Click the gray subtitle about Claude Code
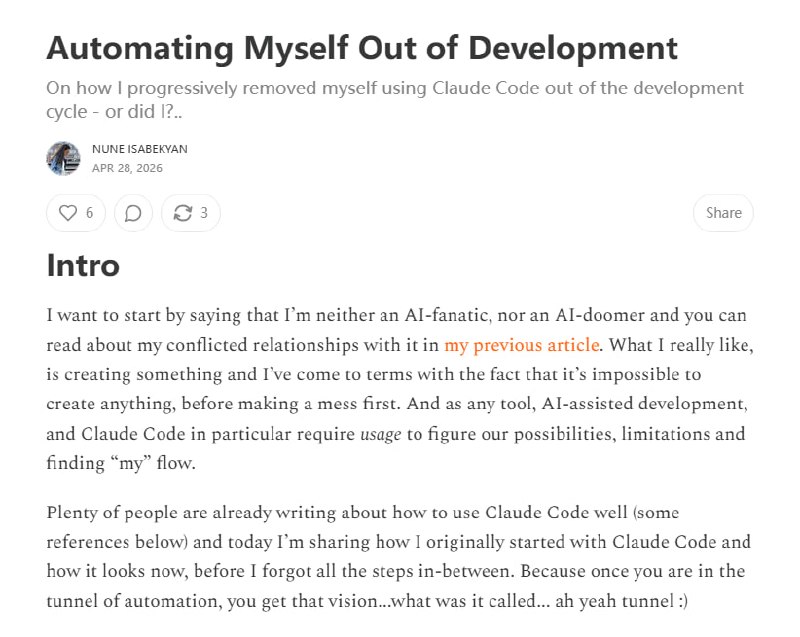Image resolution: width=800 pixels, height=637 pixels. pos(395,99)
